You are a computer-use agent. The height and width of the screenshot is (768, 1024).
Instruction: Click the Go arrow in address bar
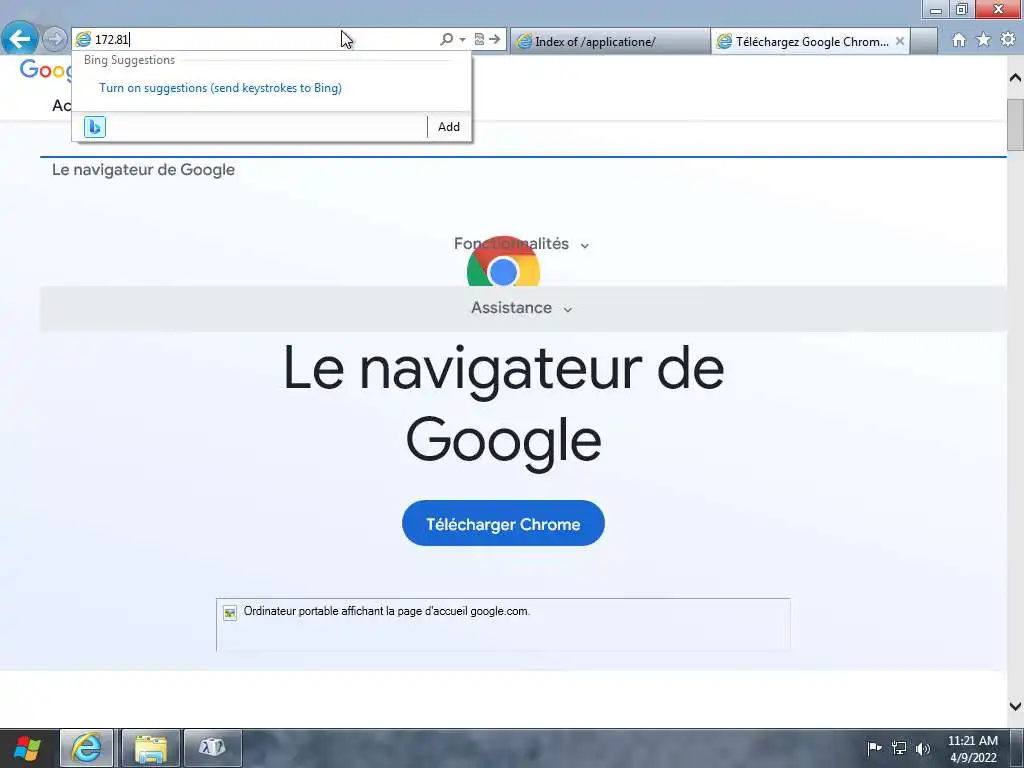pos(495,39)
